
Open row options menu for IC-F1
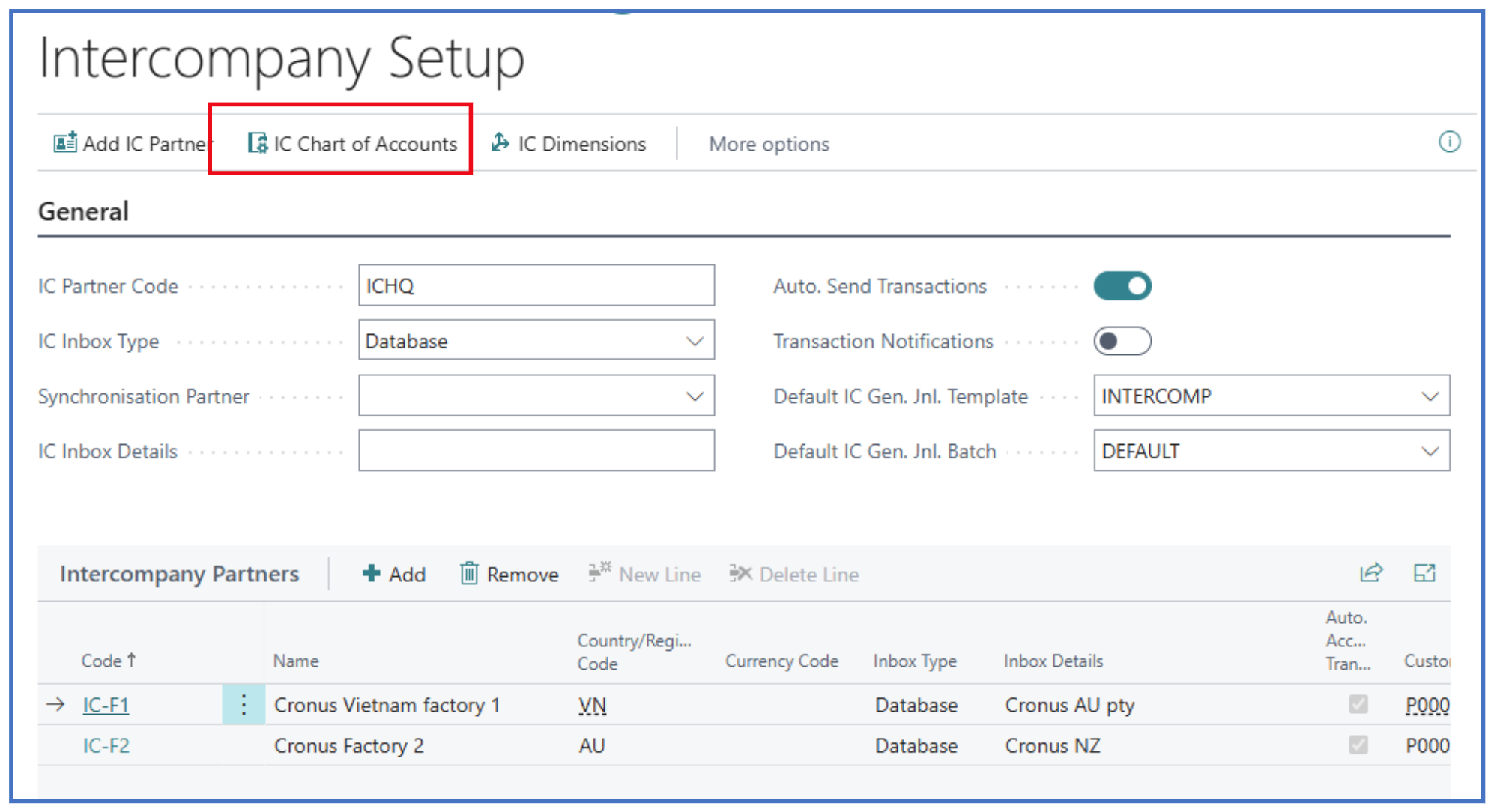coord(244,705)
